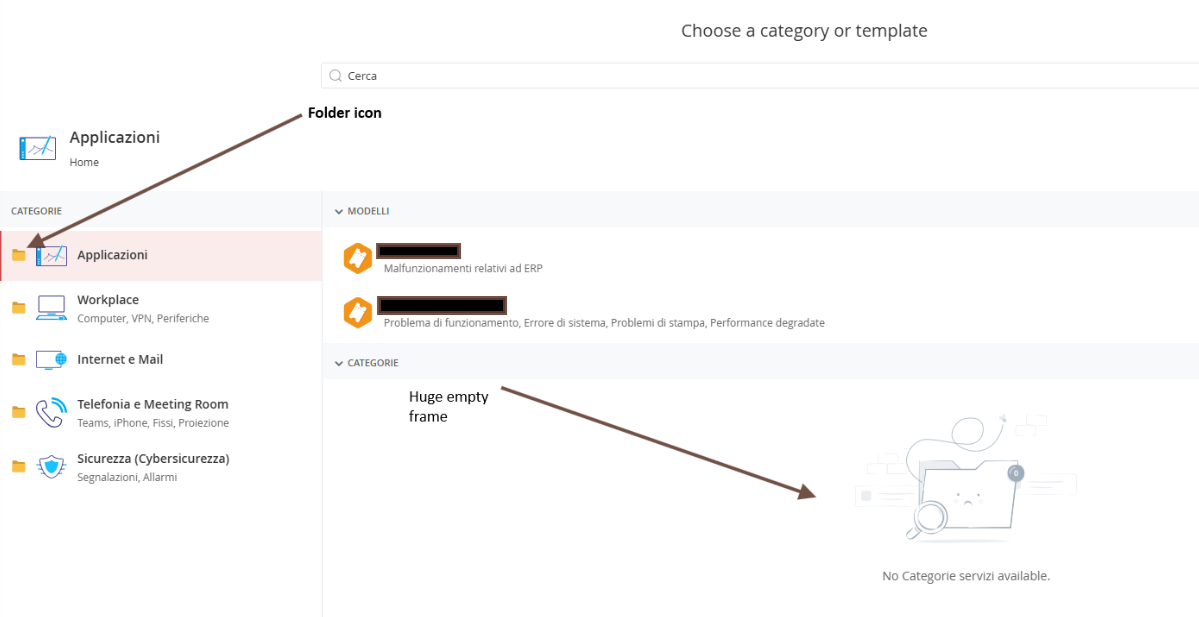Screen dimensions: 1199x617
Task: Click the globe monitor icon for Internet e Mail
Action: [x=51, y=360]
